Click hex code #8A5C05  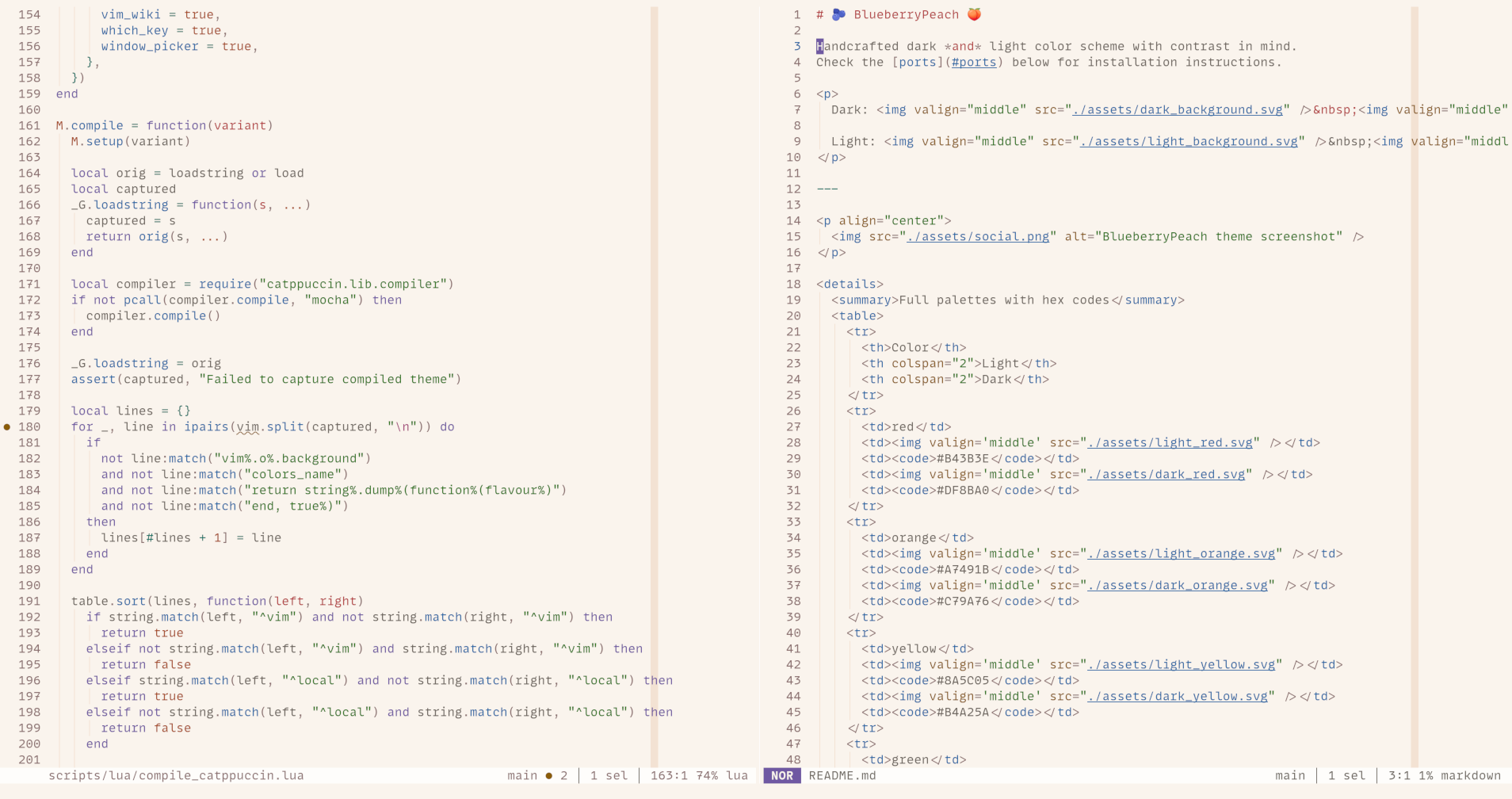[963, 680]
